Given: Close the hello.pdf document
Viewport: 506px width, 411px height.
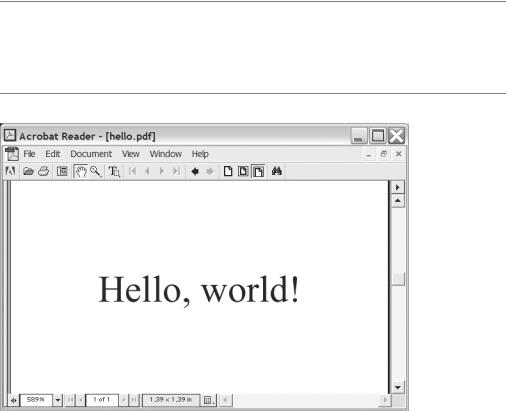Looking at the screenshot, I should (x=398, y=154).
